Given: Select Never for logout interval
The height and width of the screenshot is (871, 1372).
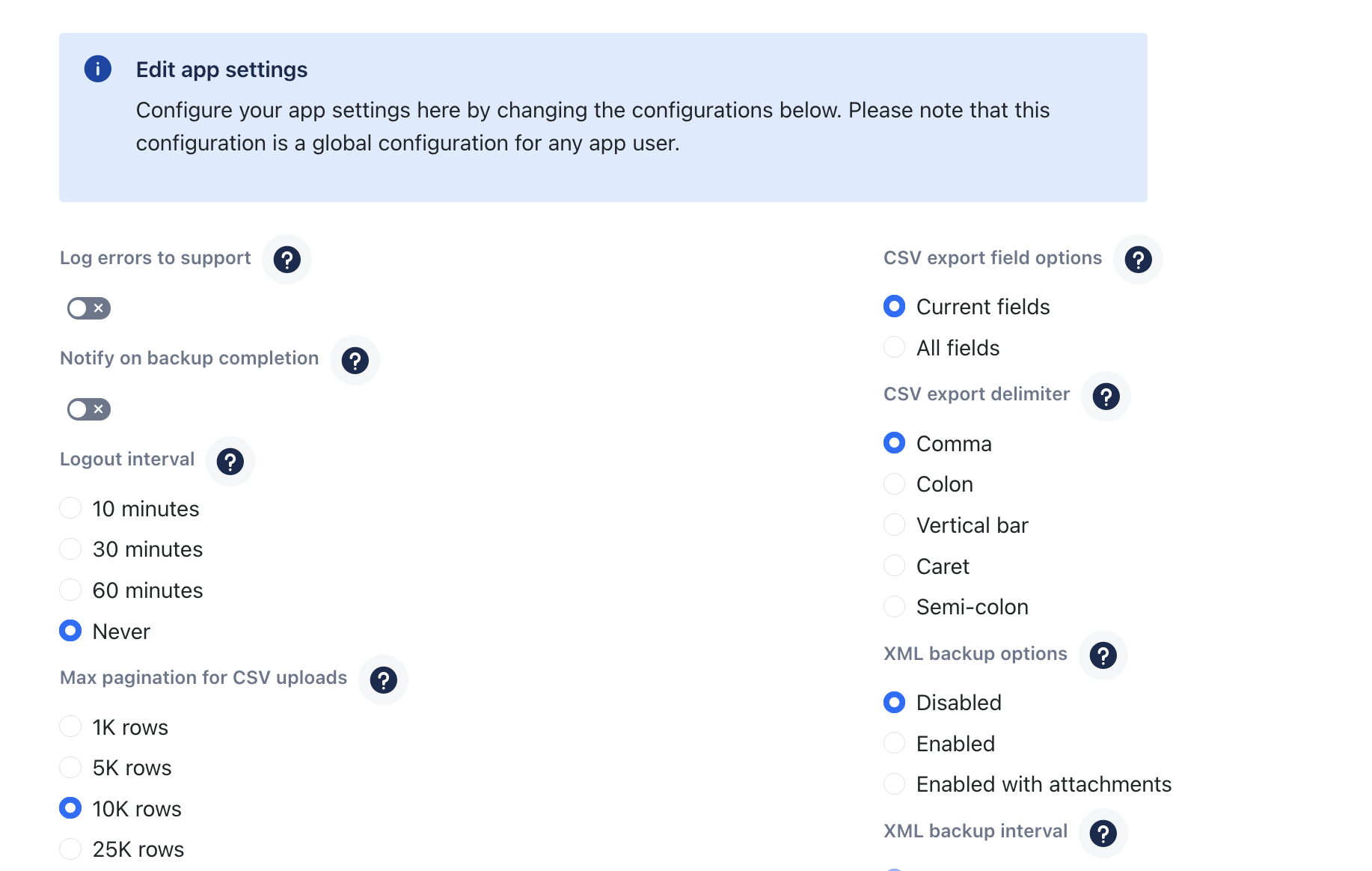Looking at the screenshot, I should pyautogui.click(x=70, y=630).
